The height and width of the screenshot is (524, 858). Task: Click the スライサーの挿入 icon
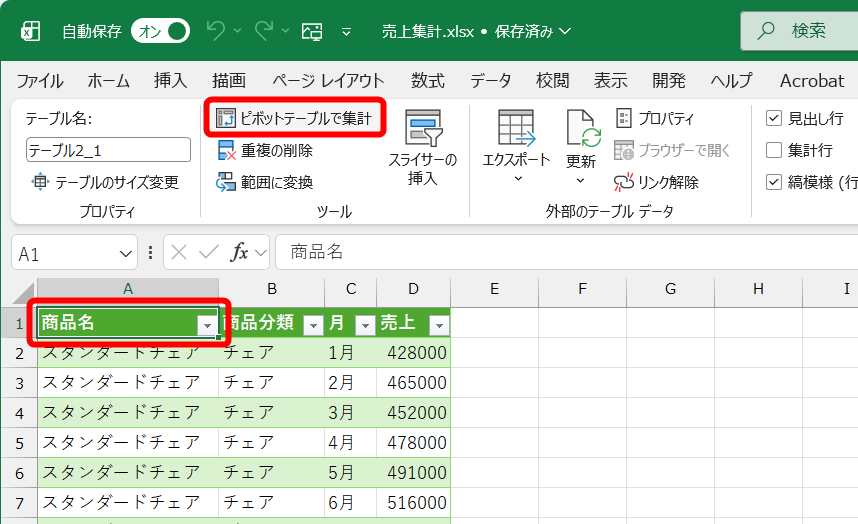click(x=422, y=129)
